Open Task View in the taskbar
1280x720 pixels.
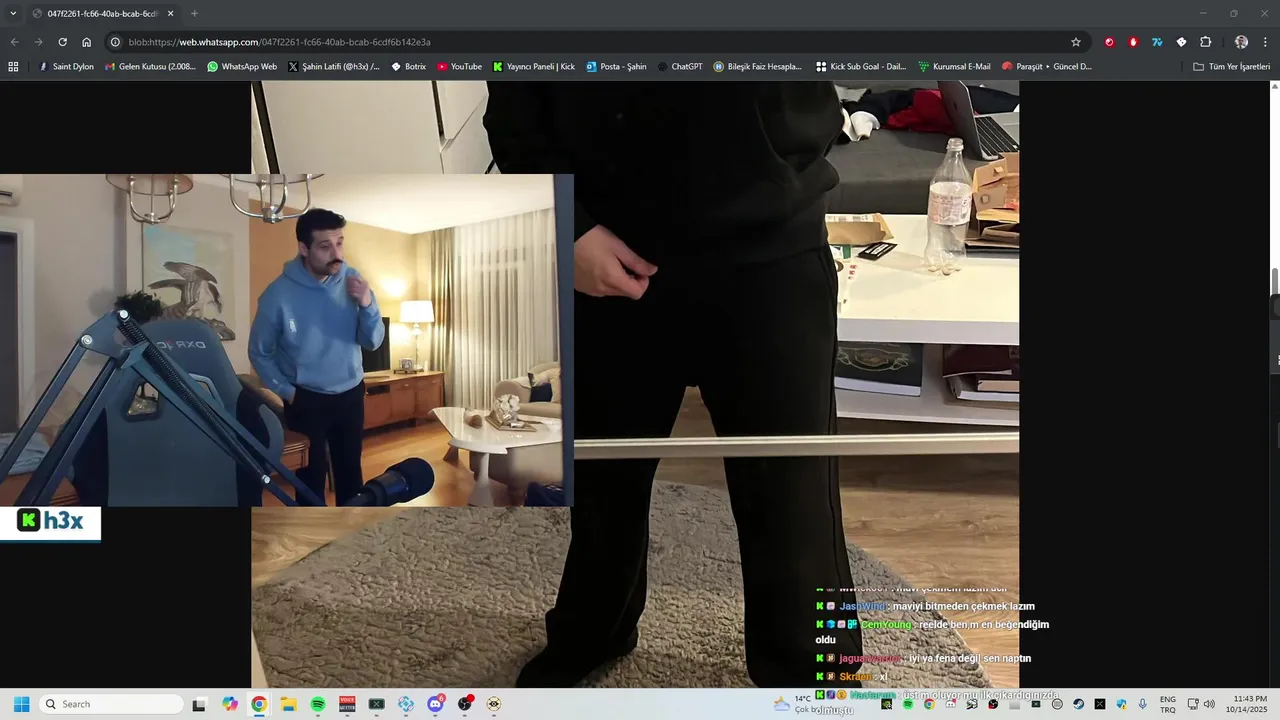tap(200, 704)
